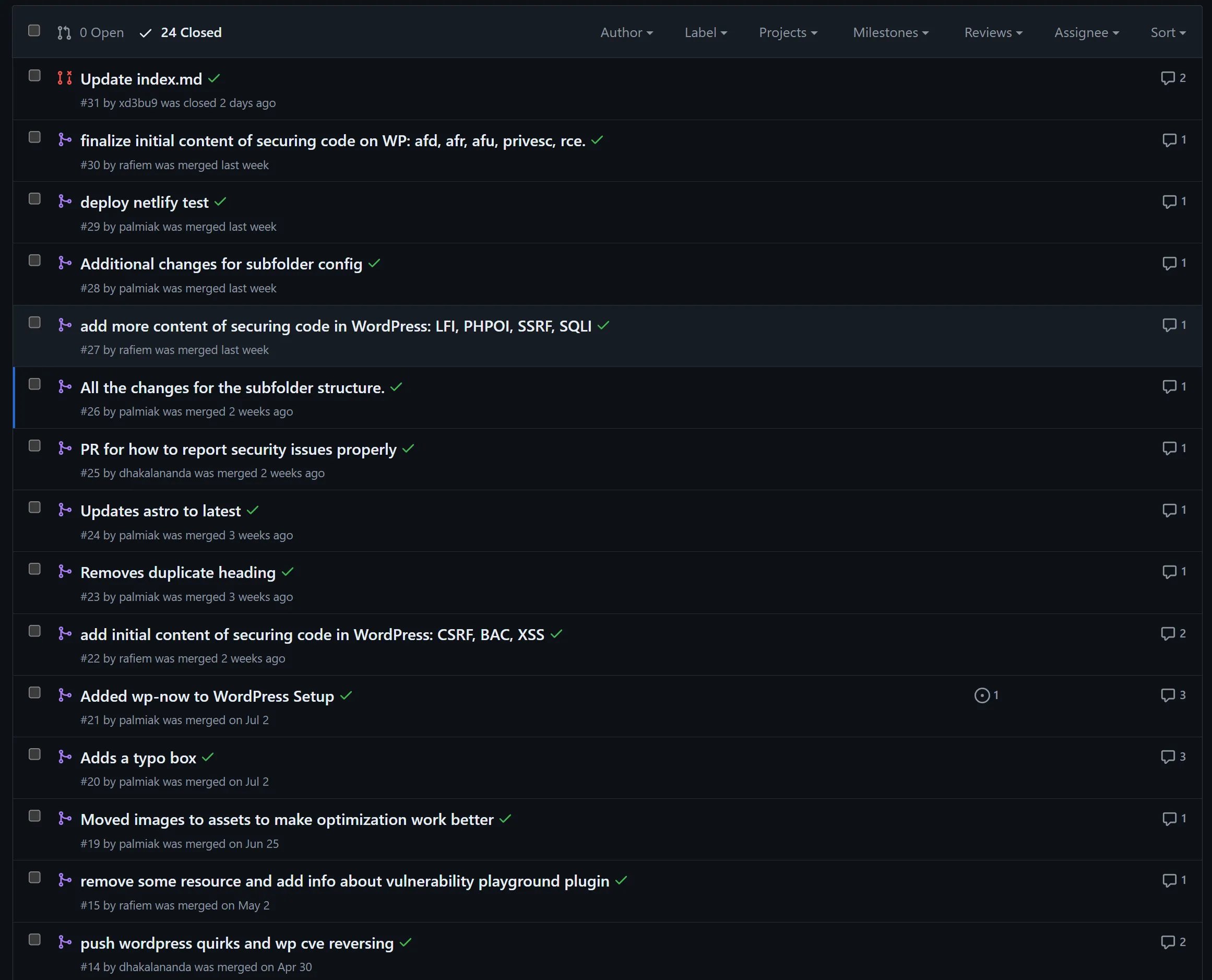This screenshot has height=980, width=1212.
Task: Click the merged icon beside deploy netlify test
Action: click(65, 202)
